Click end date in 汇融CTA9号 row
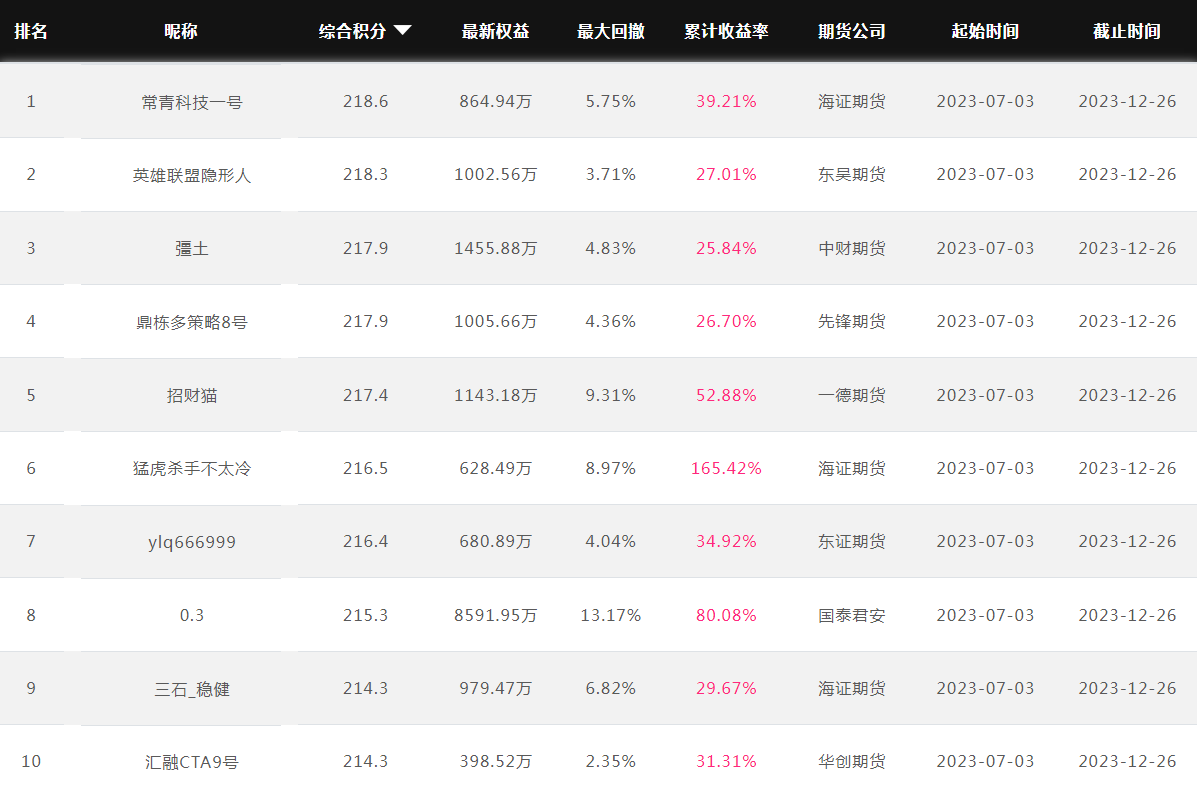 pyautogui.click(x=1128, y=762)
